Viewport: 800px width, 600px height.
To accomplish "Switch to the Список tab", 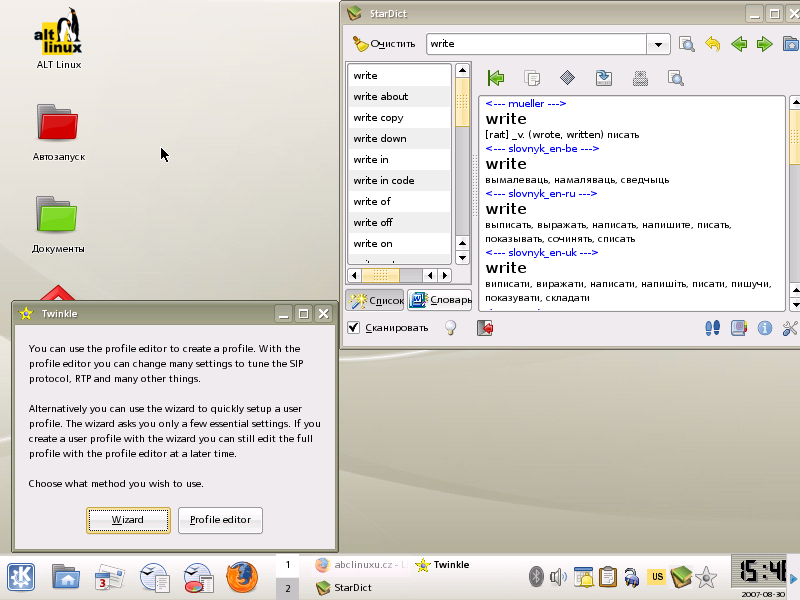I will point(375,300).
